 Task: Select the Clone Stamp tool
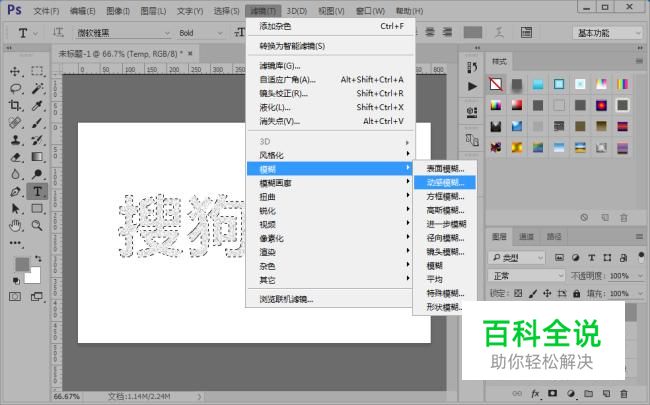(x=15, y=140)
